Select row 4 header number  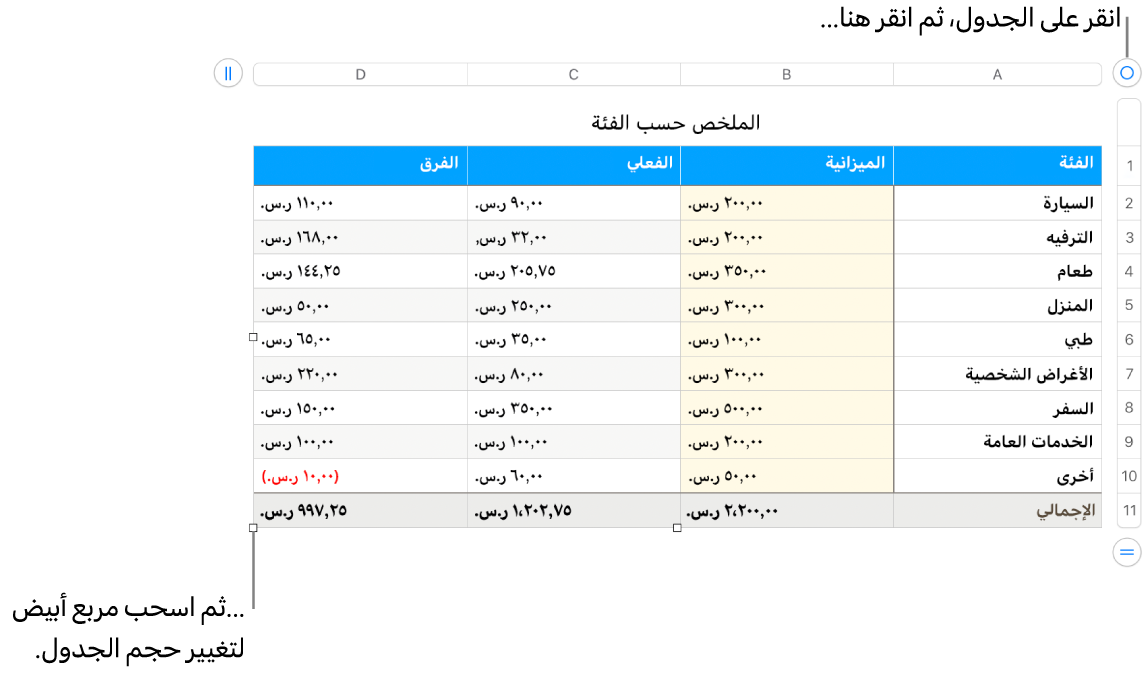pos(1129,272)
